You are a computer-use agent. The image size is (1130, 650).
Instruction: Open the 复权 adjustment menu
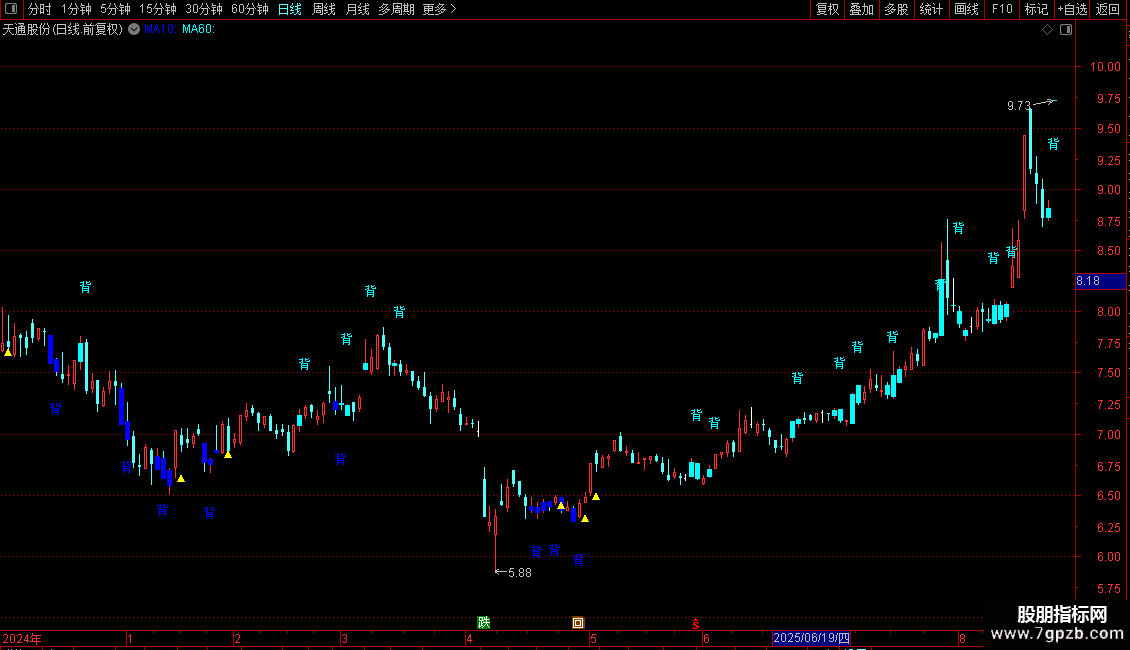coord(827,9)
